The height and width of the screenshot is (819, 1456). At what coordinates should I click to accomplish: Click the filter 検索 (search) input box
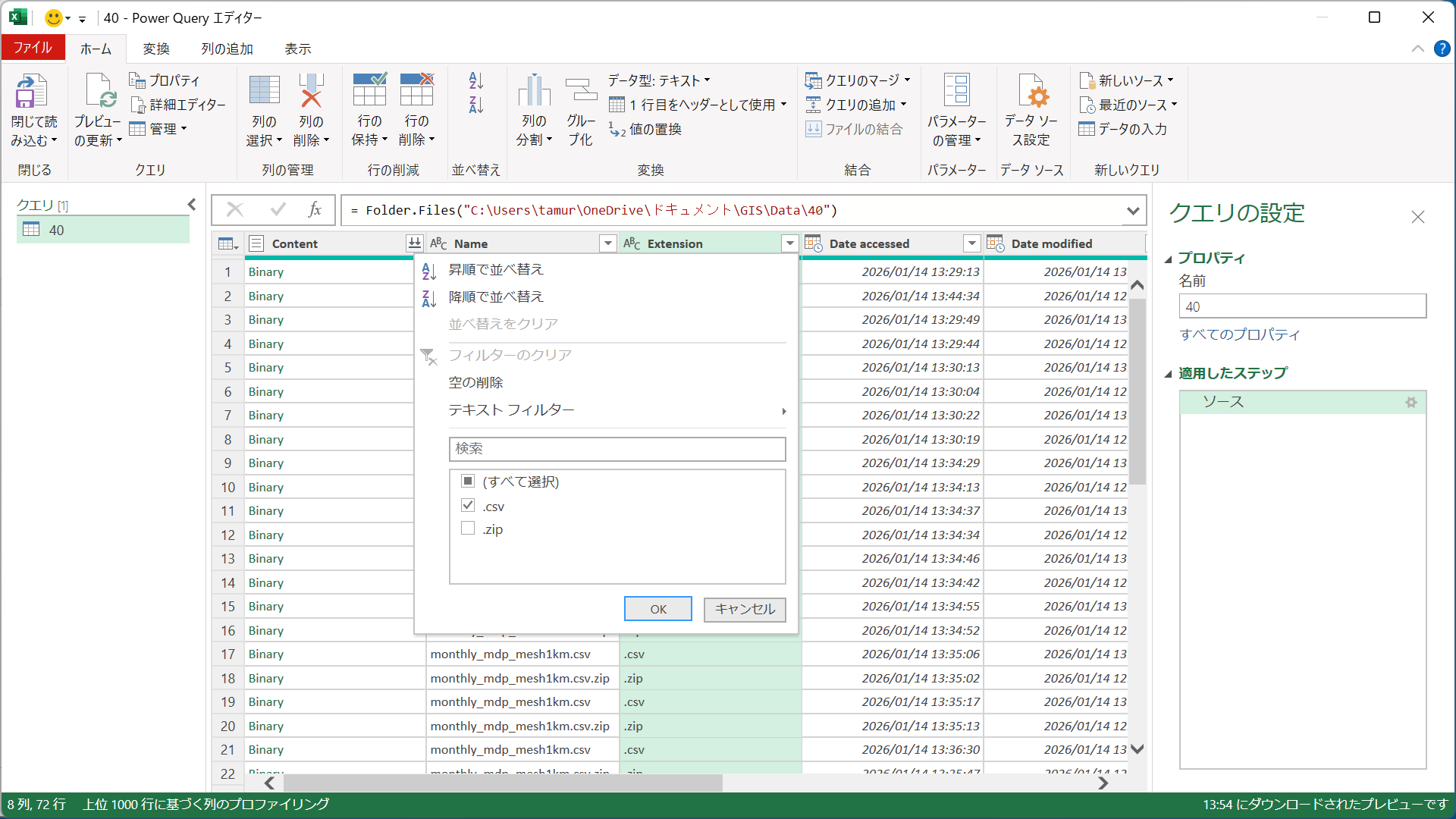[617, 449]
